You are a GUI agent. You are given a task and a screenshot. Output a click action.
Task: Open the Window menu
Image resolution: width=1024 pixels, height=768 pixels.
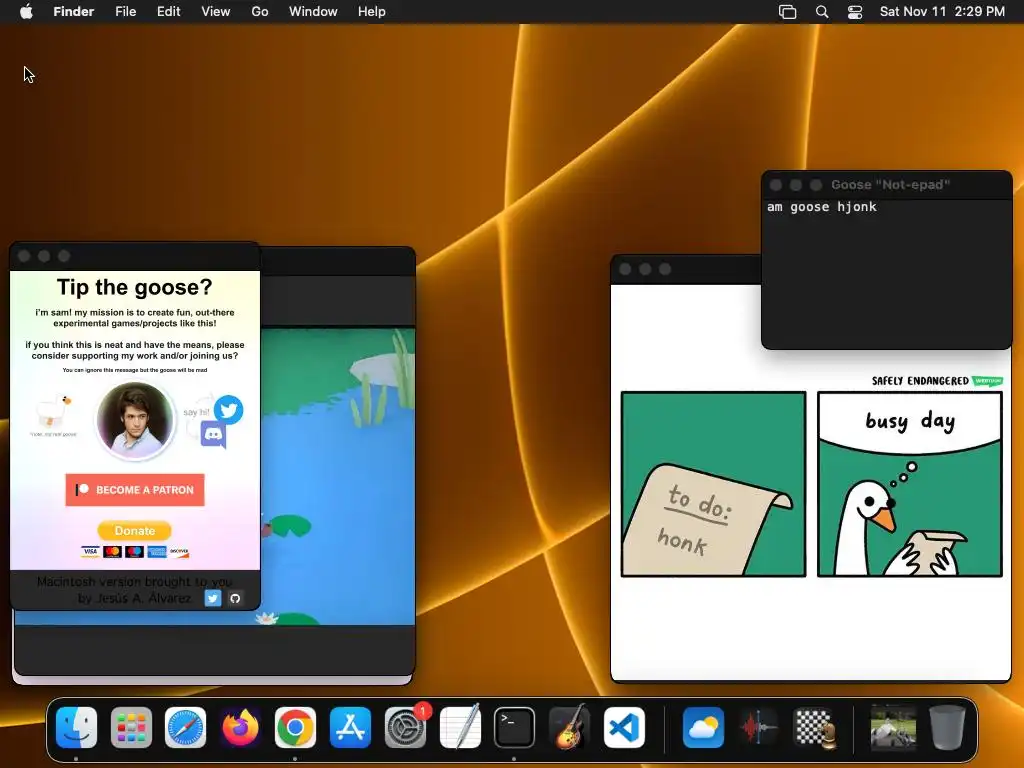(313, 12)
